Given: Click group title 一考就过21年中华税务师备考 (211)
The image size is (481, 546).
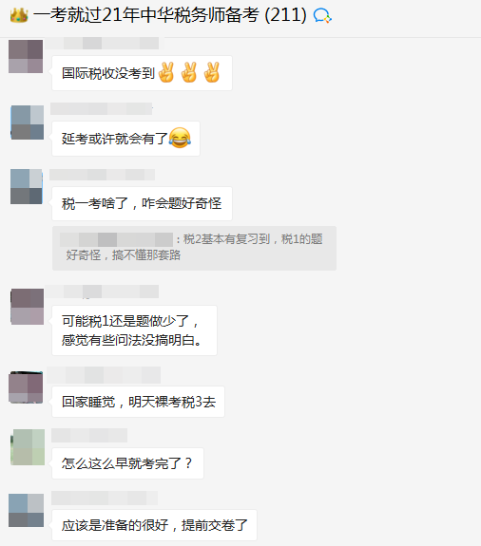Looking at the screenshot, I should pyautogui.click(x=170, y=15).
